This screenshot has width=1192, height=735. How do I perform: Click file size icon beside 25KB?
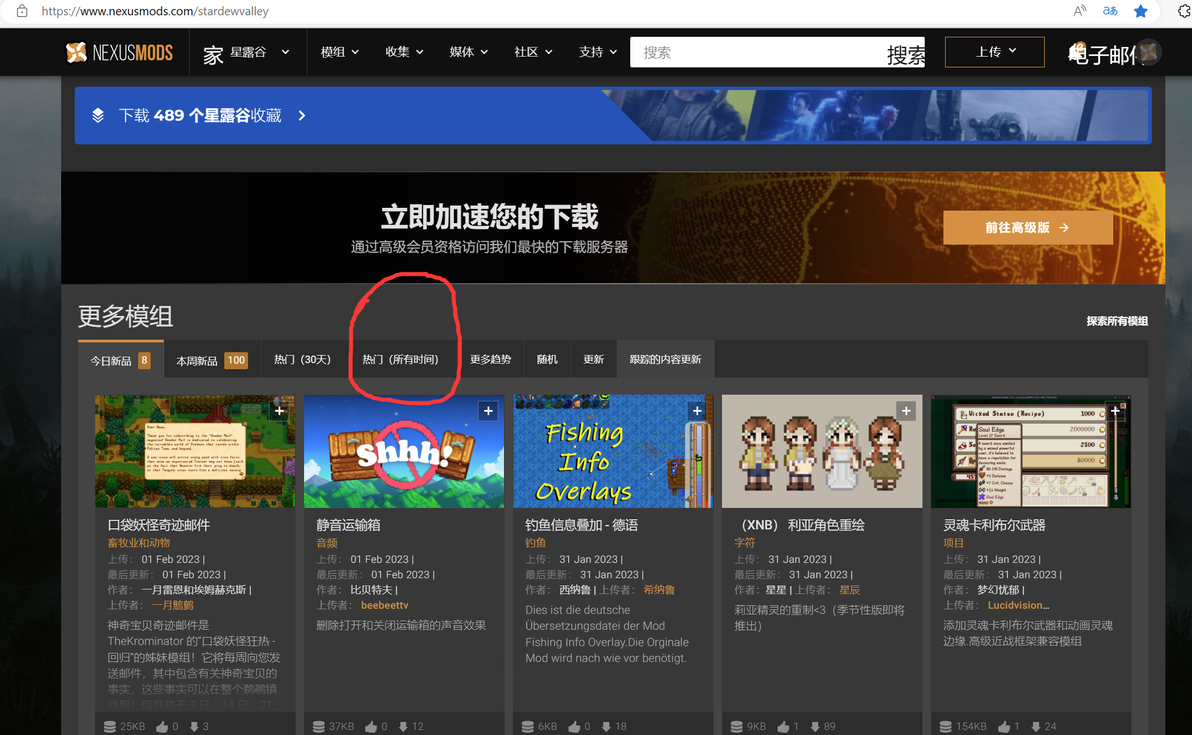[109, 727]
